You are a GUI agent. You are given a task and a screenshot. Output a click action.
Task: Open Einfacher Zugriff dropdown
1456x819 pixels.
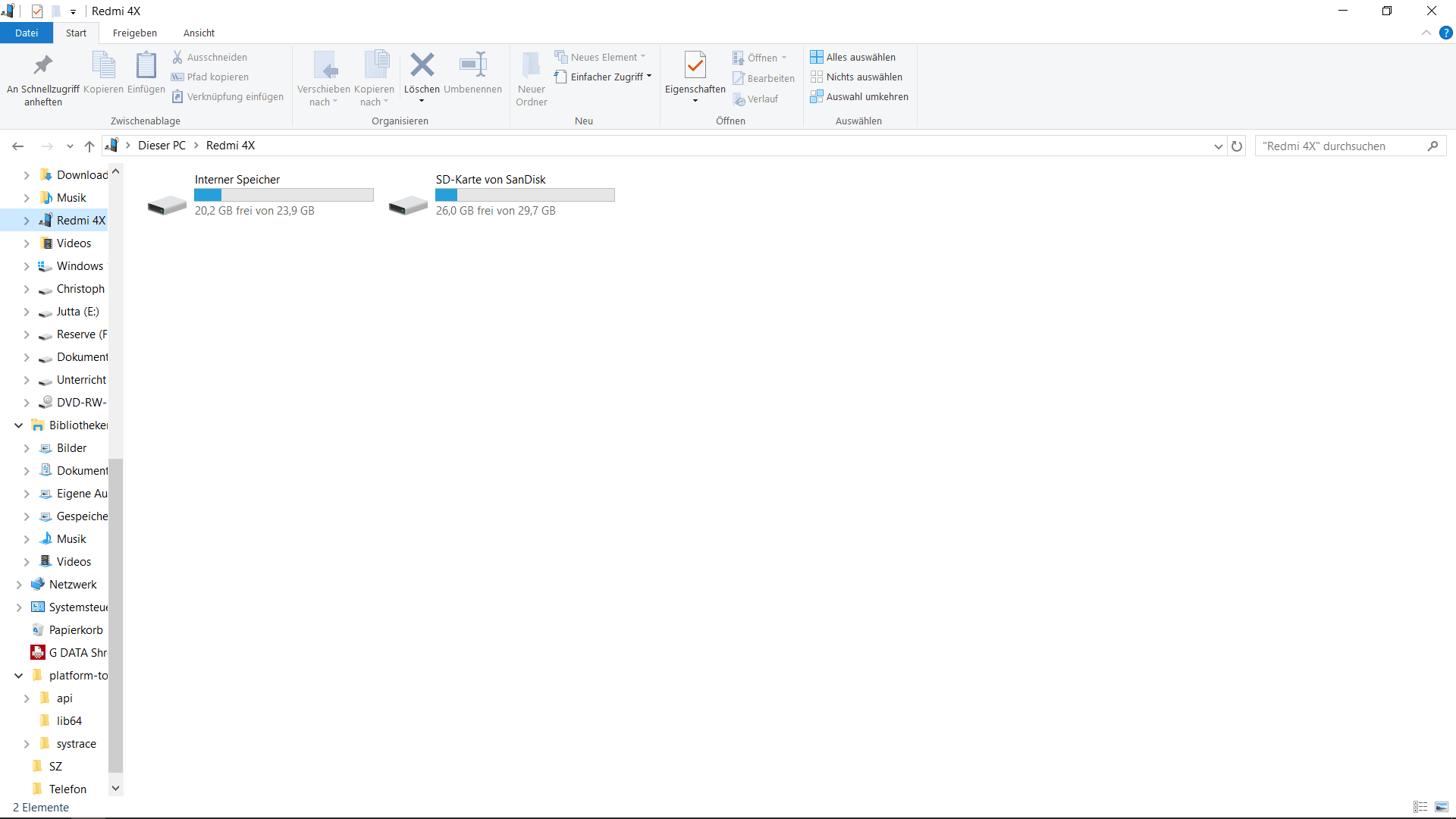coord(603,77)
